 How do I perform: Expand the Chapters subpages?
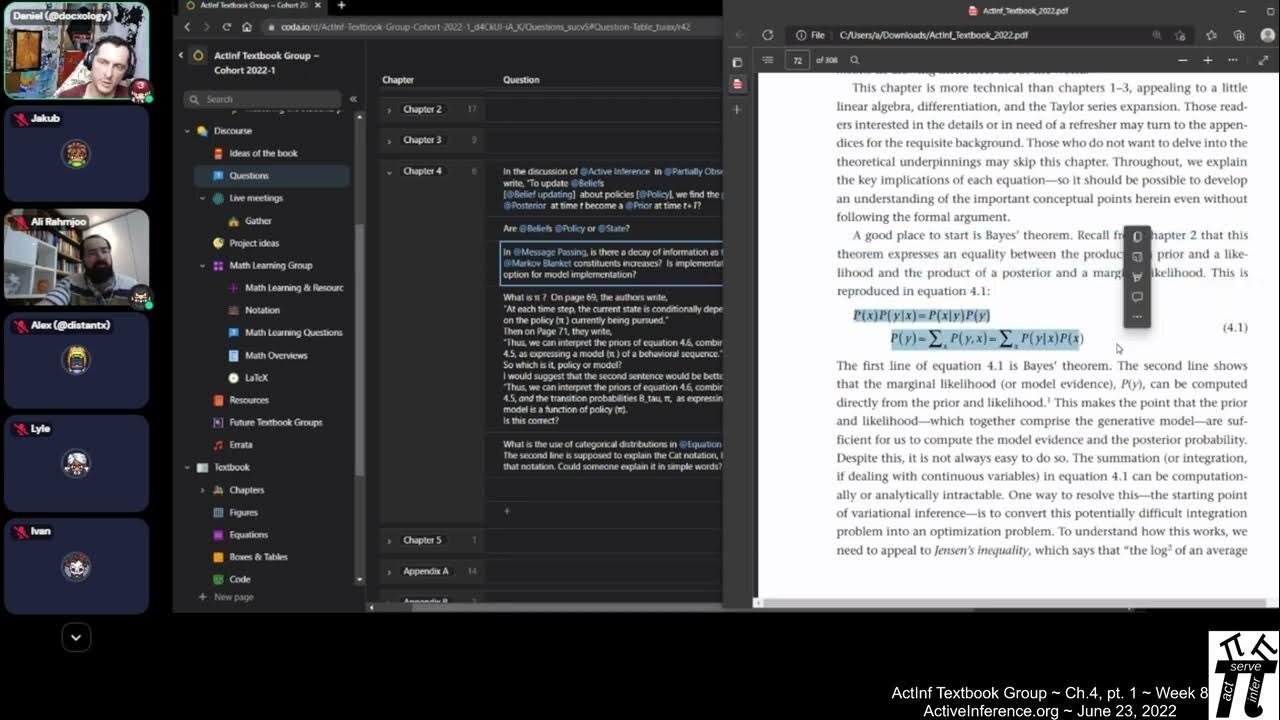click(203, 490)
